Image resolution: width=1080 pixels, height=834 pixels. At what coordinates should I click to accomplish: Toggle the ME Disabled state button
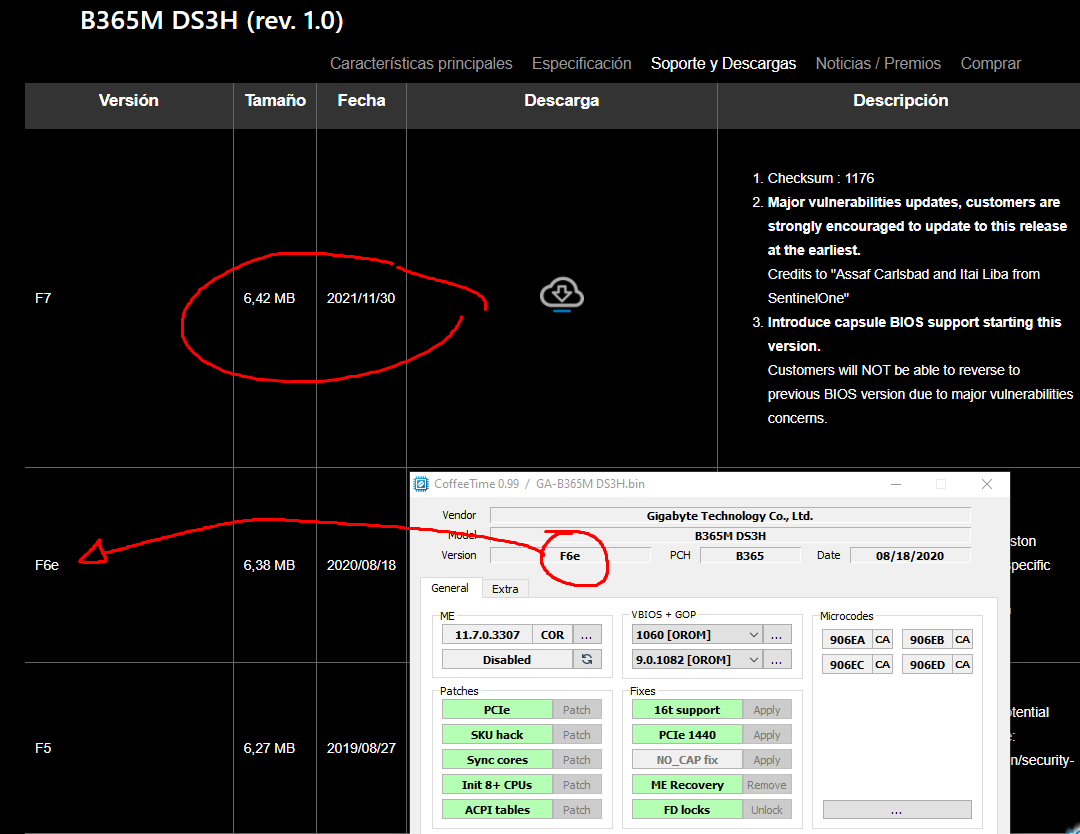pos(507,660)
